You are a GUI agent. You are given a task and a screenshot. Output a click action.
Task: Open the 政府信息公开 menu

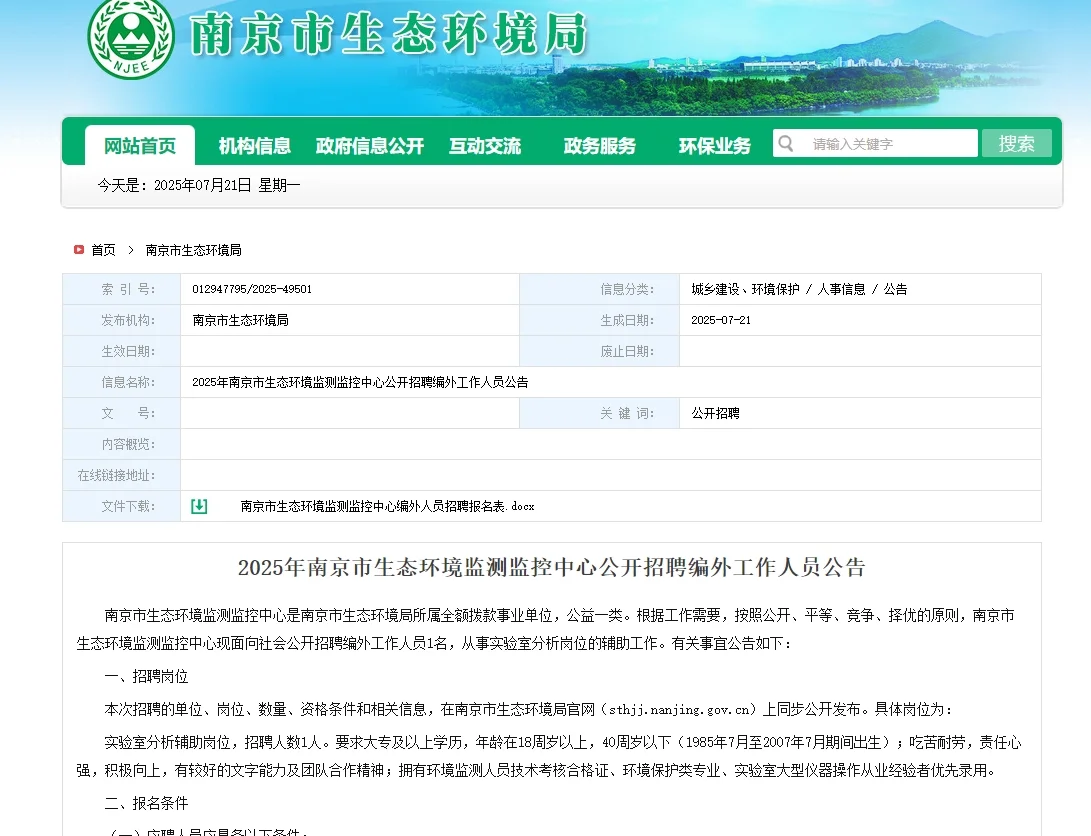369,145
